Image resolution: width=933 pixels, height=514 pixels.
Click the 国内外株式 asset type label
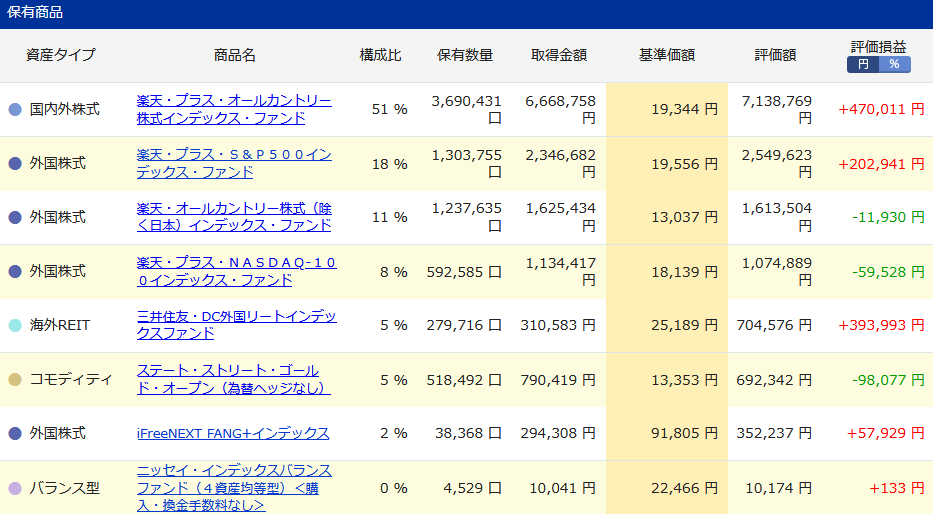[64, 109]
